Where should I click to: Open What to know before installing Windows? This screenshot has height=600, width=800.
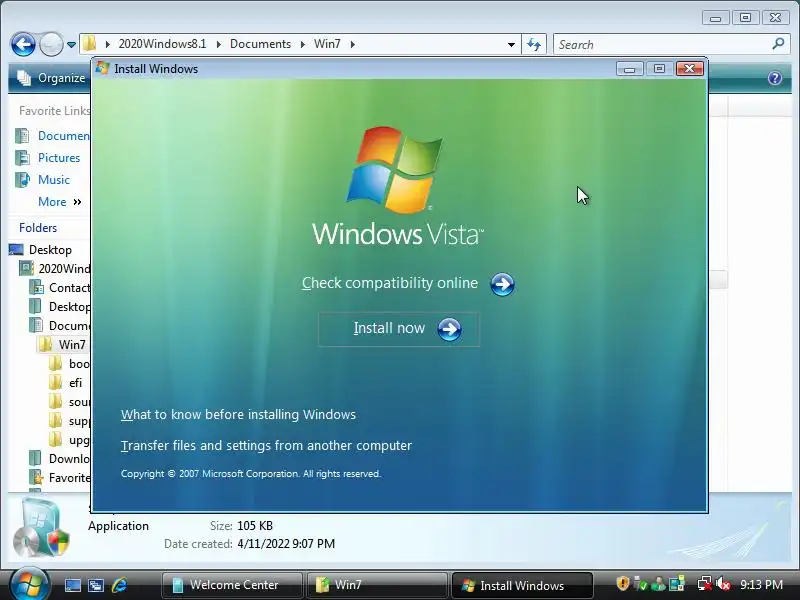click(238, 414)
